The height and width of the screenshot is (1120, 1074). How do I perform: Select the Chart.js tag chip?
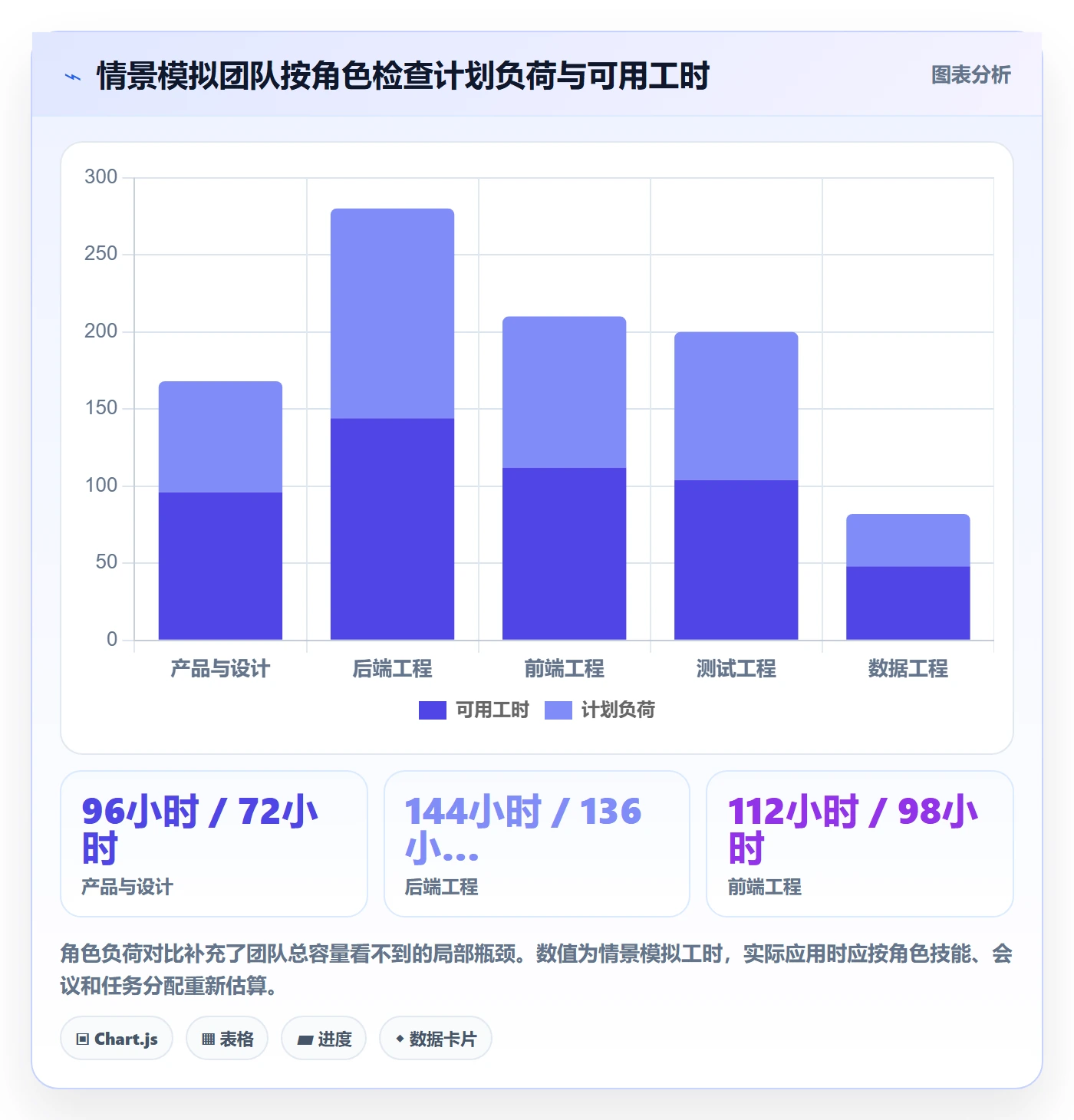117,1039
